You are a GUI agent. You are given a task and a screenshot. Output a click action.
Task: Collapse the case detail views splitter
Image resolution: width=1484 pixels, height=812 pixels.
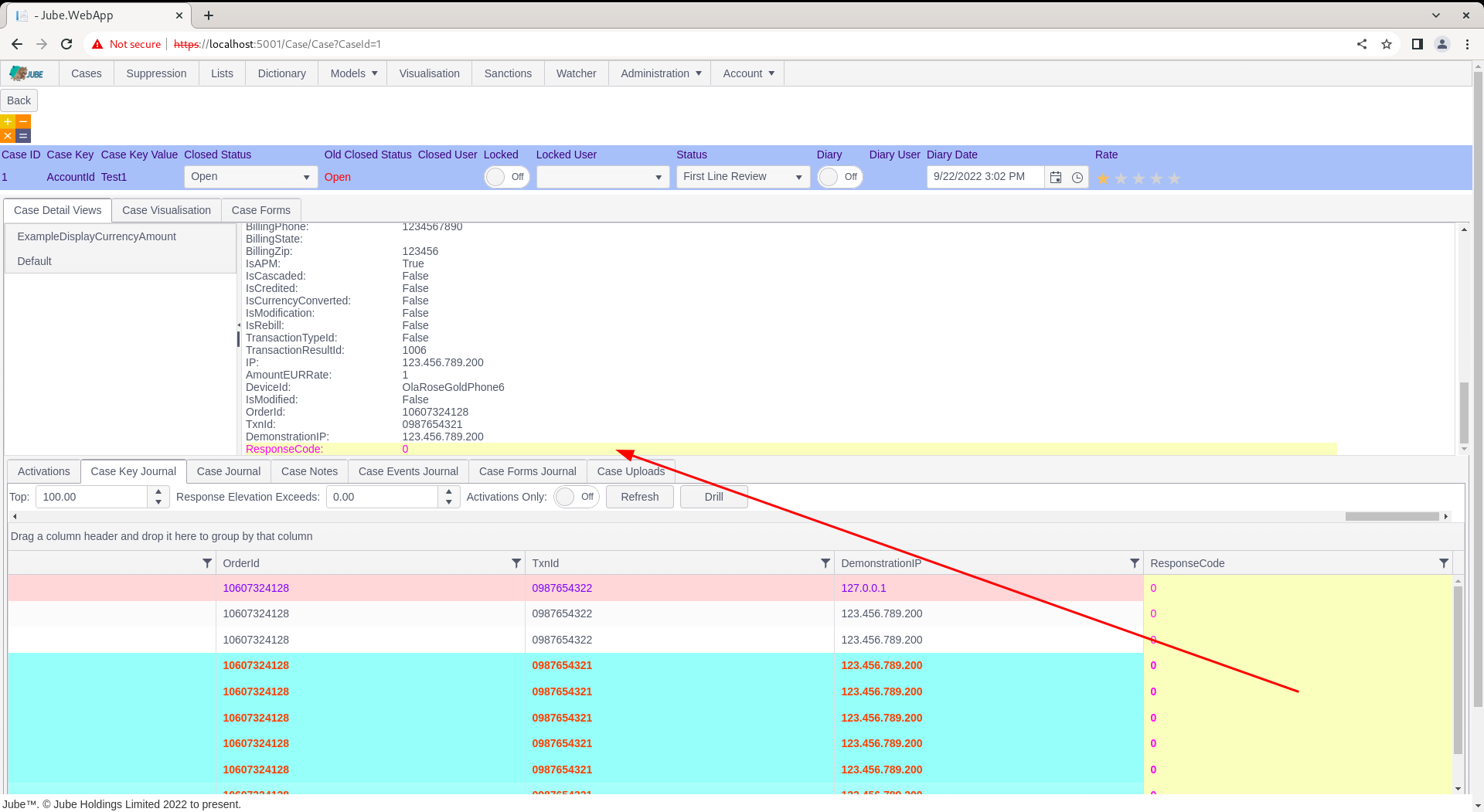click(238, 325)
